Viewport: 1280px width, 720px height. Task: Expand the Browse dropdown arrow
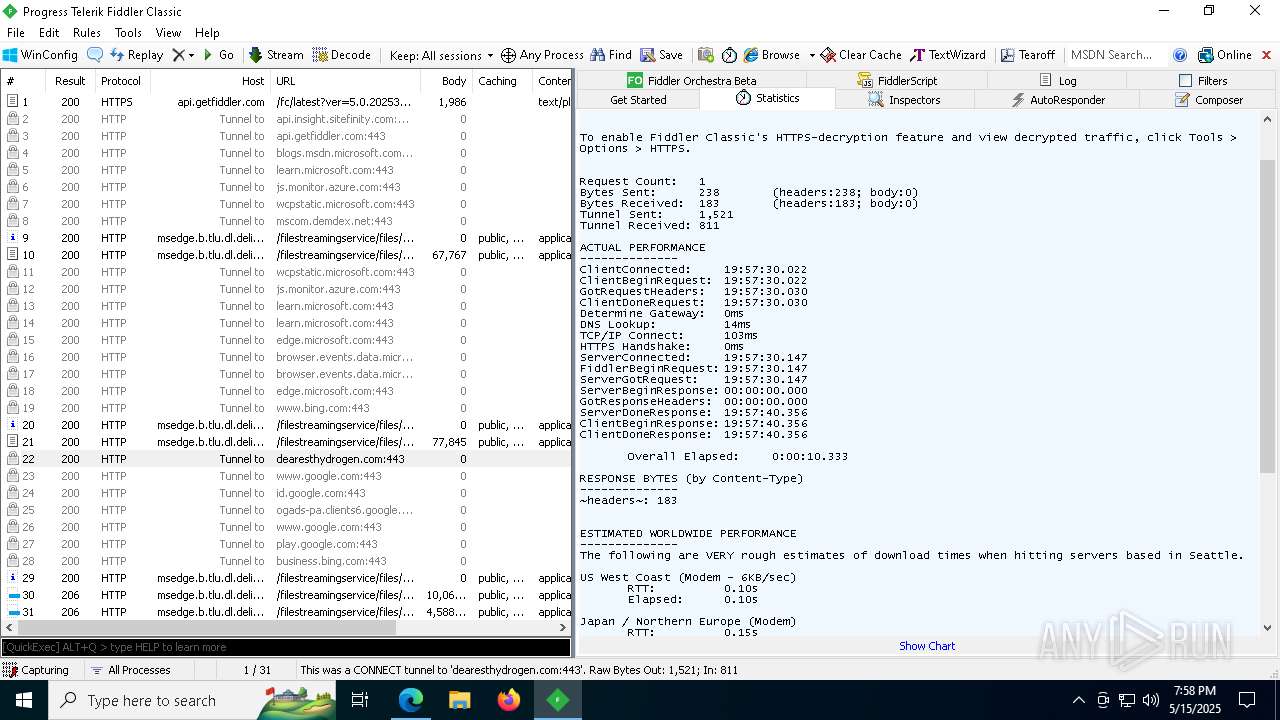pos(811,55)
